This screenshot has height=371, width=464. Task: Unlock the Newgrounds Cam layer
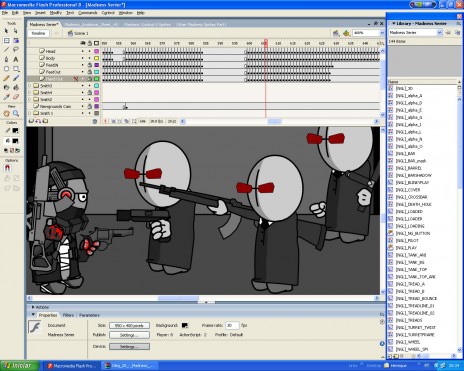[x=90, y=106]
